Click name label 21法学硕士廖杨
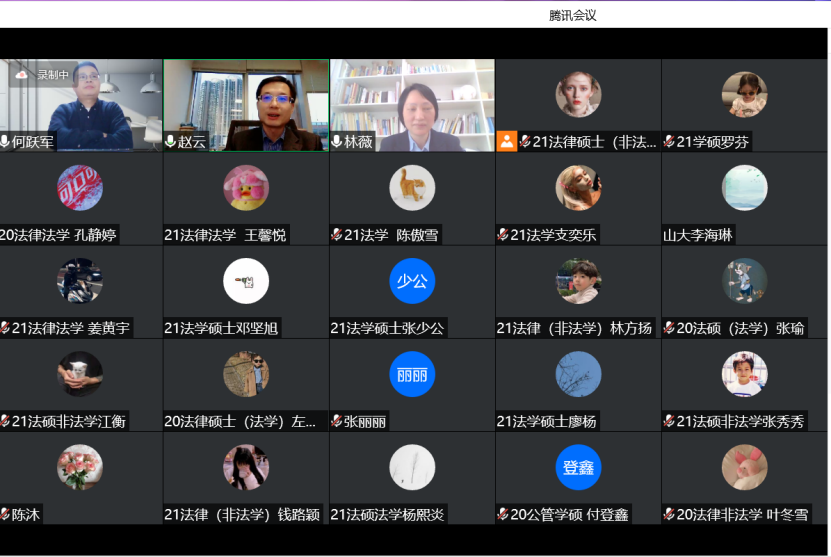 546,422
